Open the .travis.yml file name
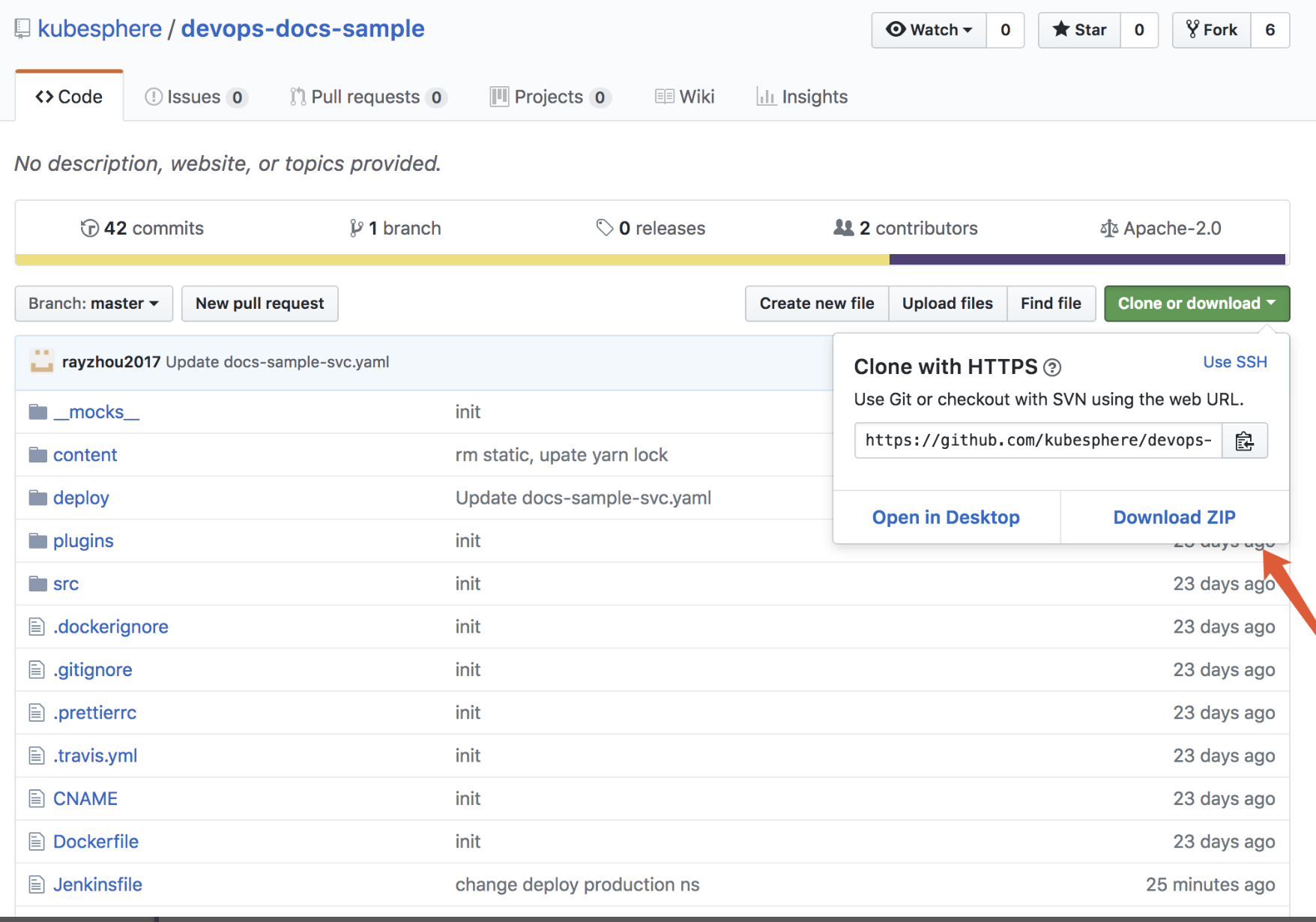1316x922 pixels. coord(95,756)
